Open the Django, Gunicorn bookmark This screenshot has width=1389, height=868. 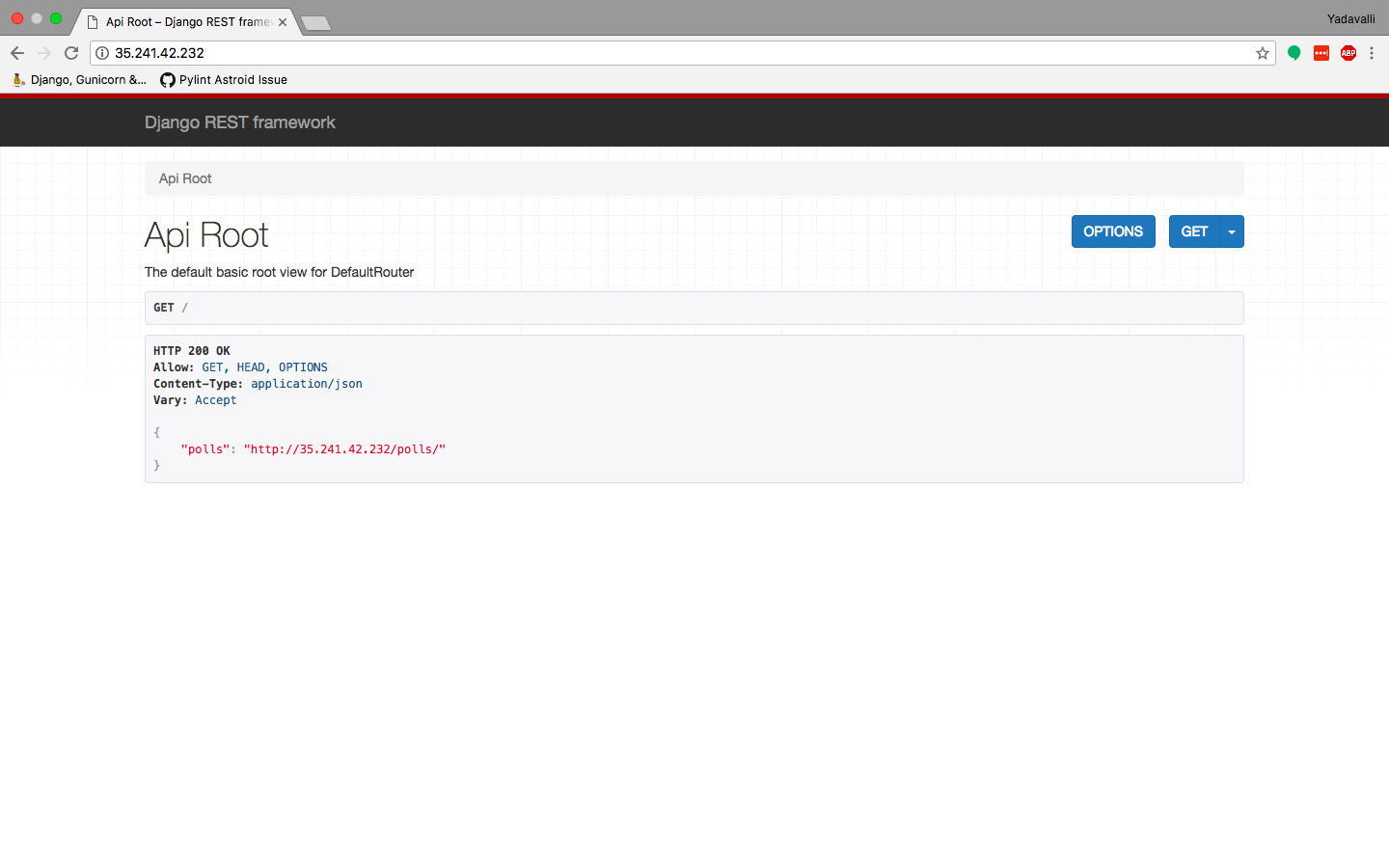[x=79, y=80]
